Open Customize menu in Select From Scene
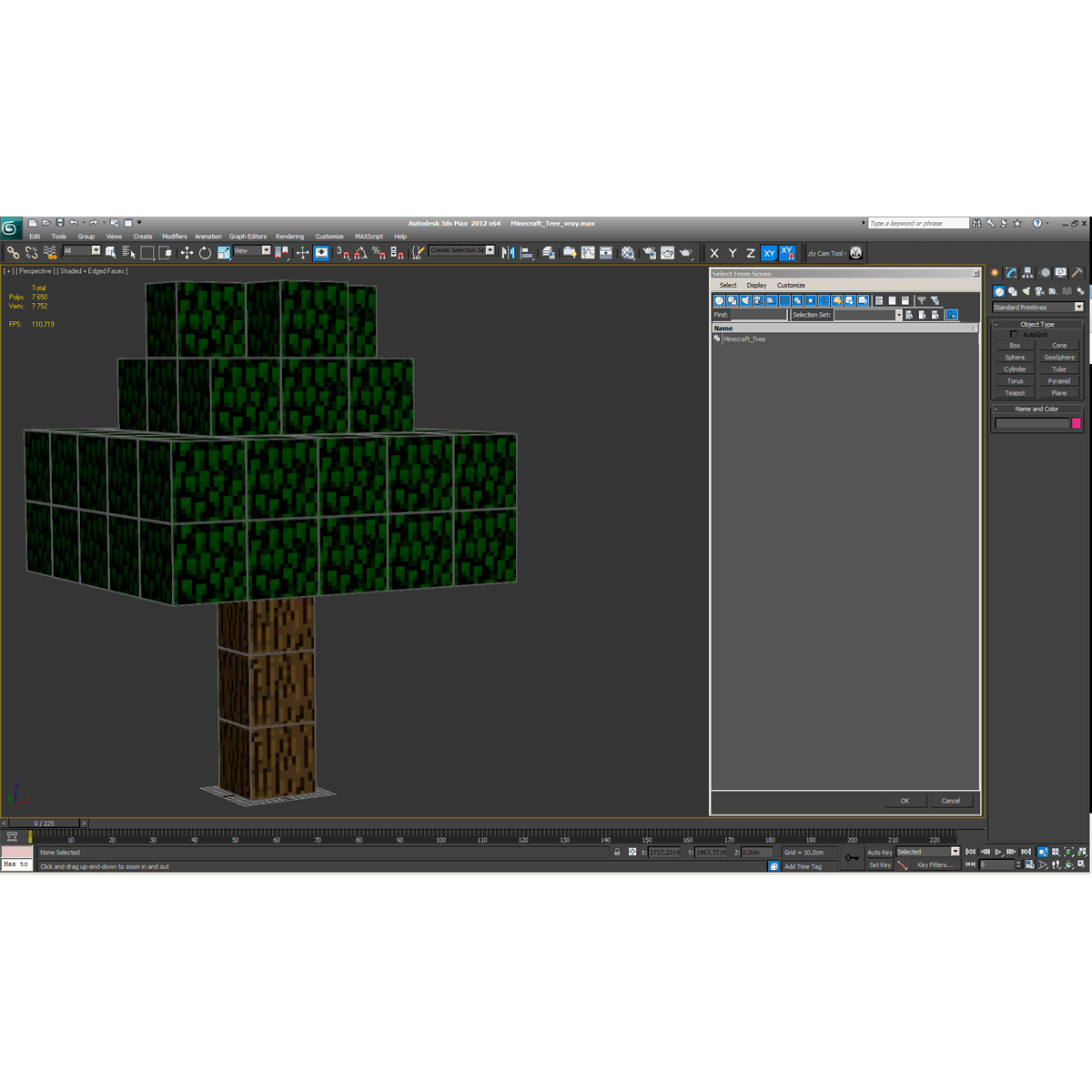The width and height of the screenshot is (1092, 1092). (x=791, y=286)
